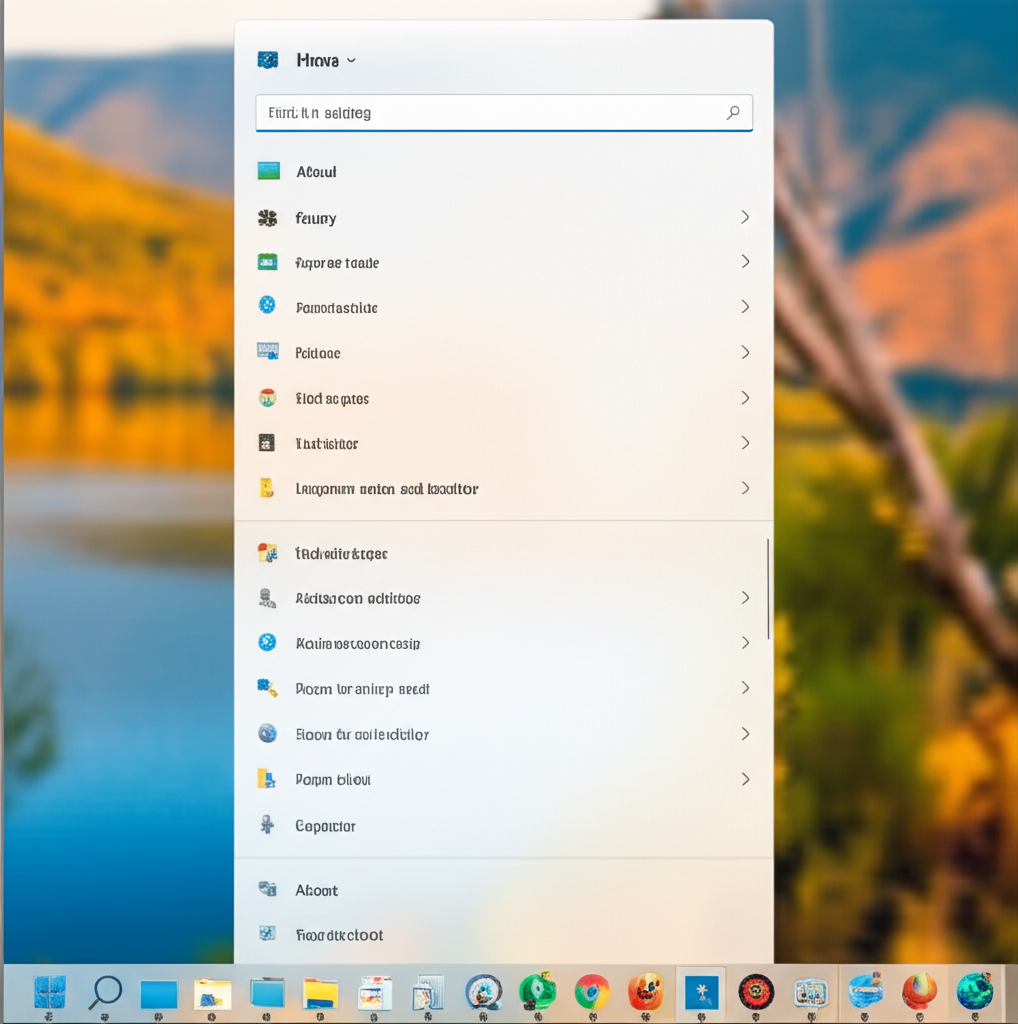Click the vertical scrollbar on the panel's right edge

768,589
